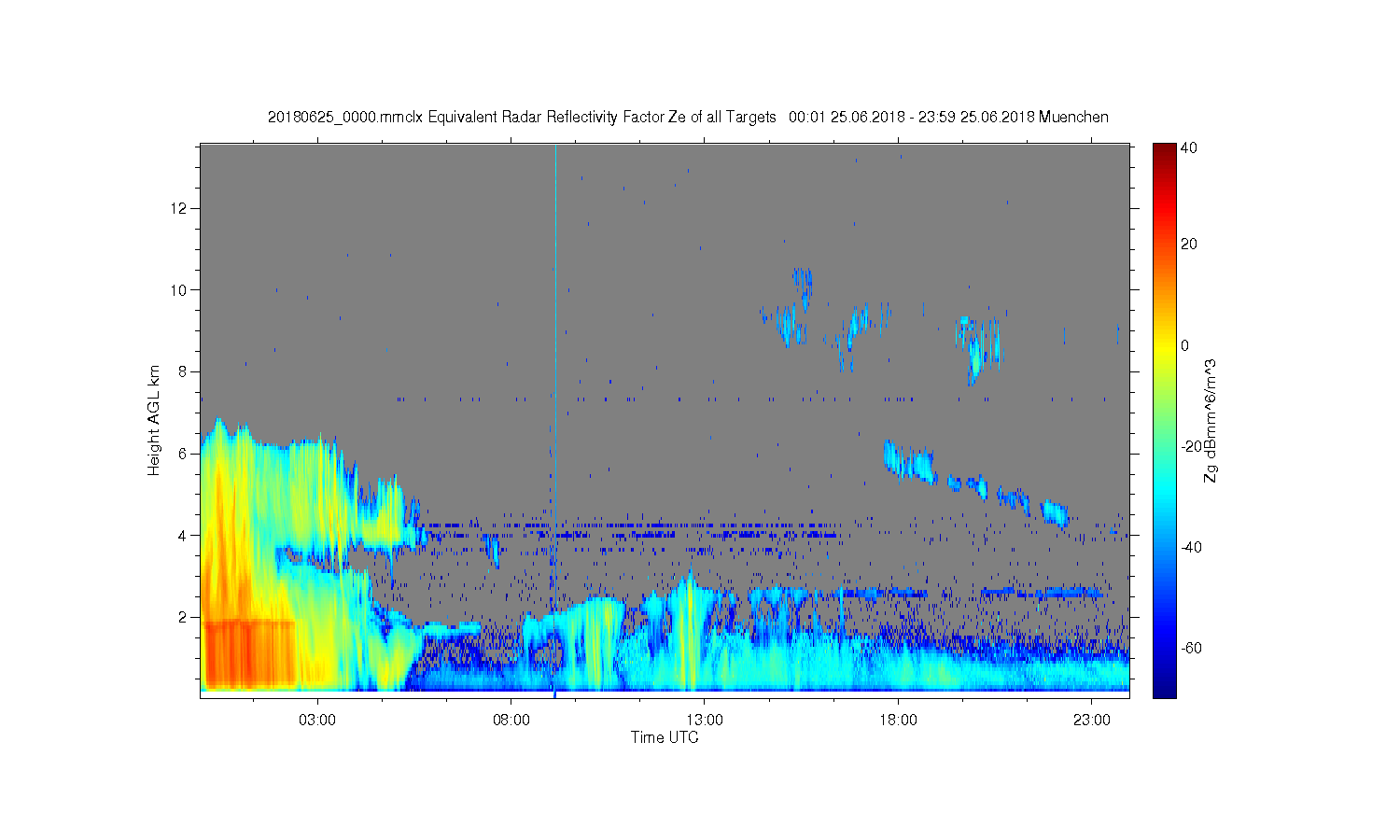Click the plot title beginning with 20180625_0000.mmclx
The height and width of the screenshot is (840, 1400).
[x=688, y=118]
